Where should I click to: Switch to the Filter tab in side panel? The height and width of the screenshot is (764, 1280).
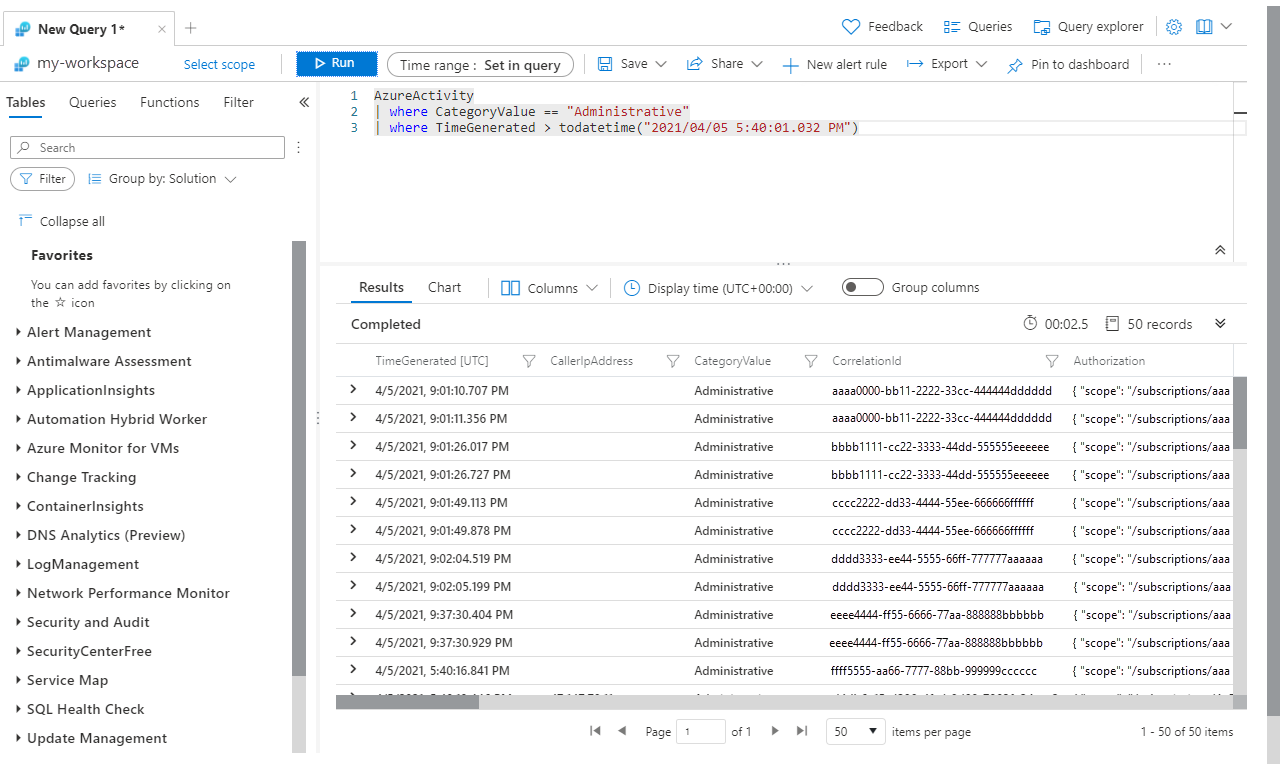coord(238,102)
